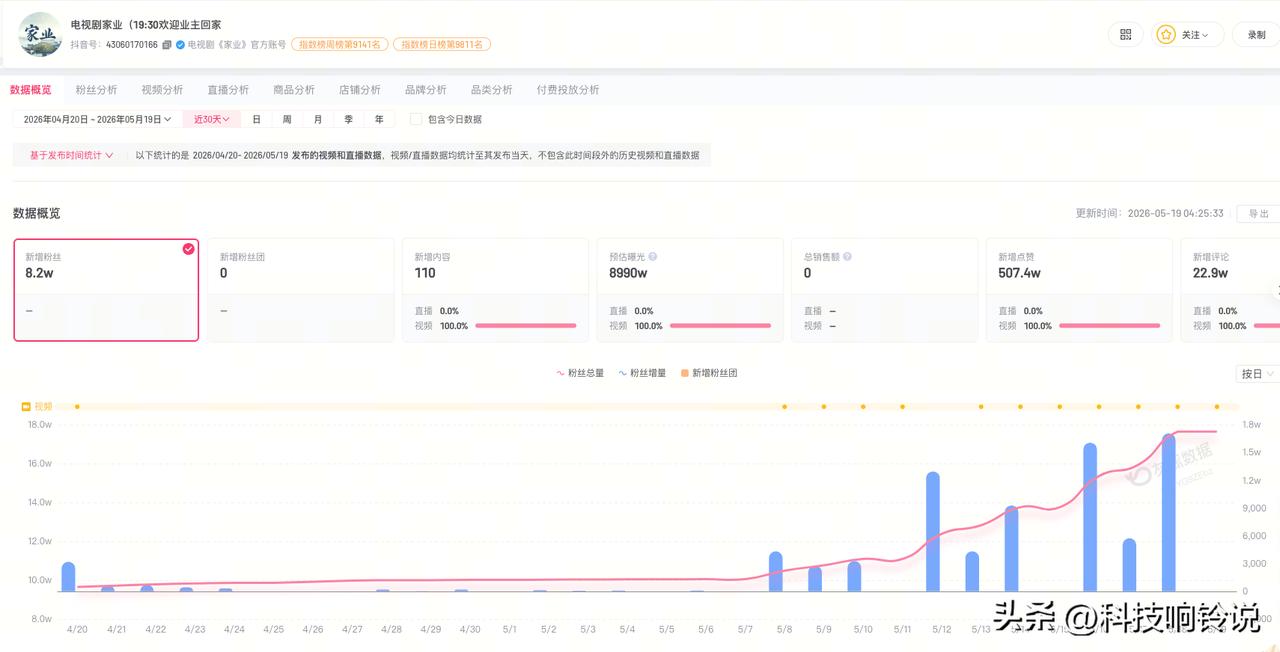Switch to the 商品分析 tab
1280x652 pixels.
pyautogui.click(x=294, y=90)
